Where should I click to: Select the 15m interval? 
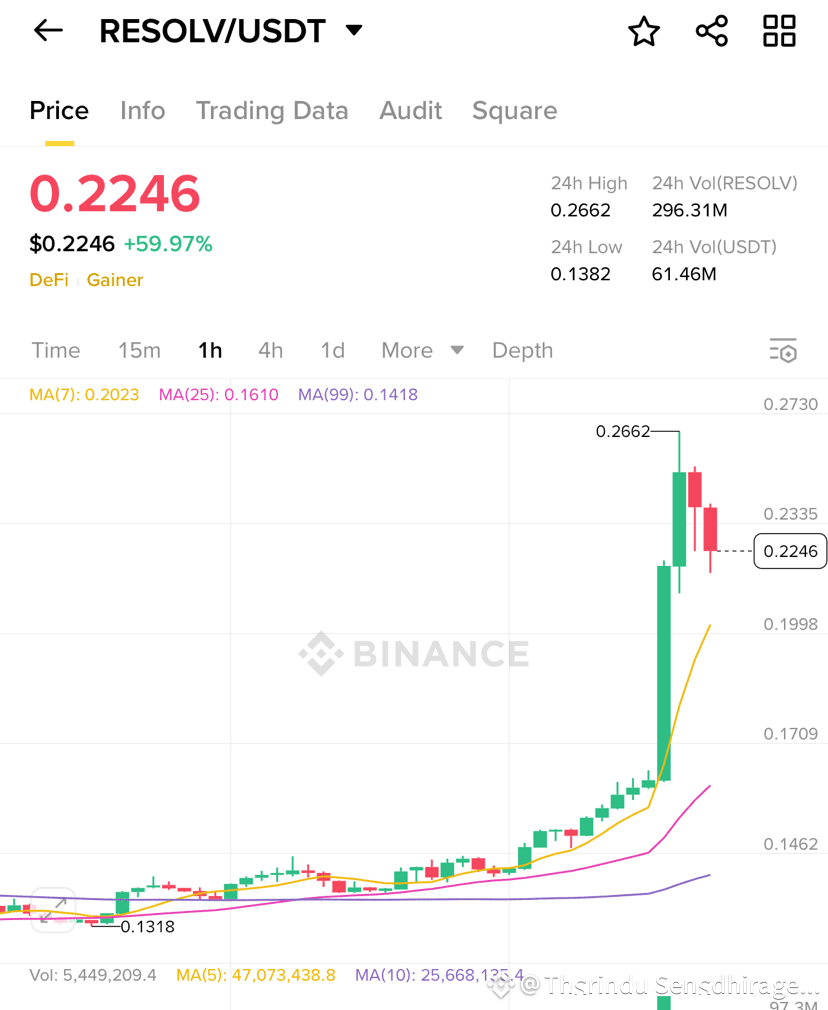pyautogui.click(x=139, y=350)
